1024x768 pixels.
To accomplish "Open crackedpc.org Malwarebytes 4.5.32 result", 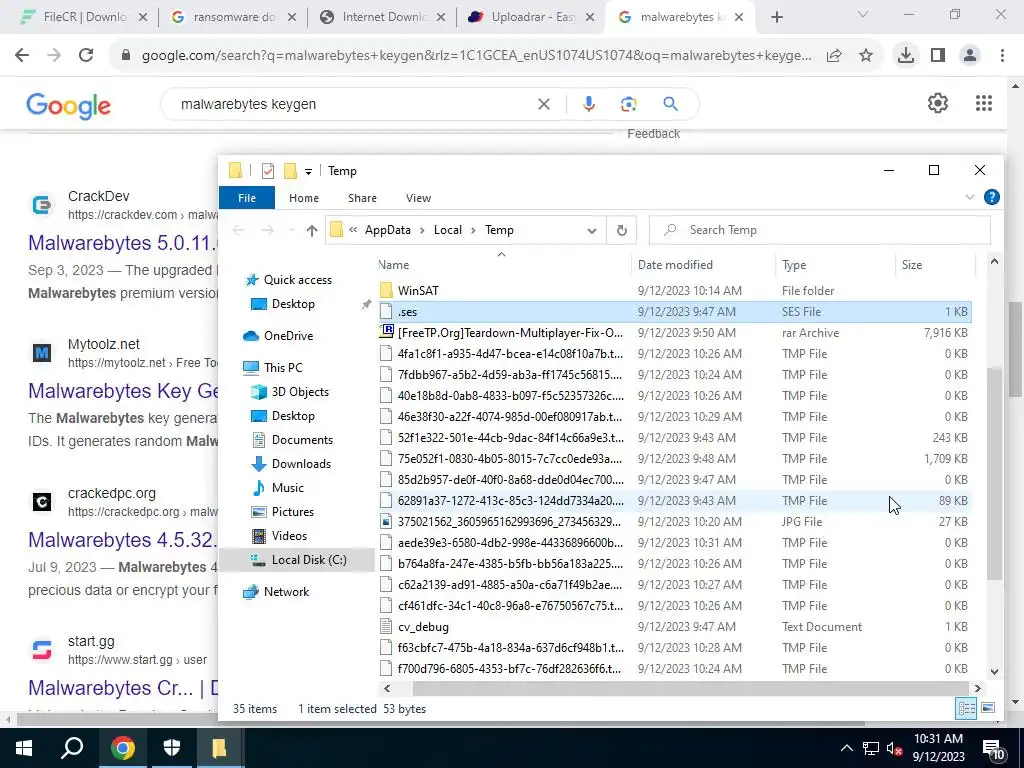I will [123, 539].
